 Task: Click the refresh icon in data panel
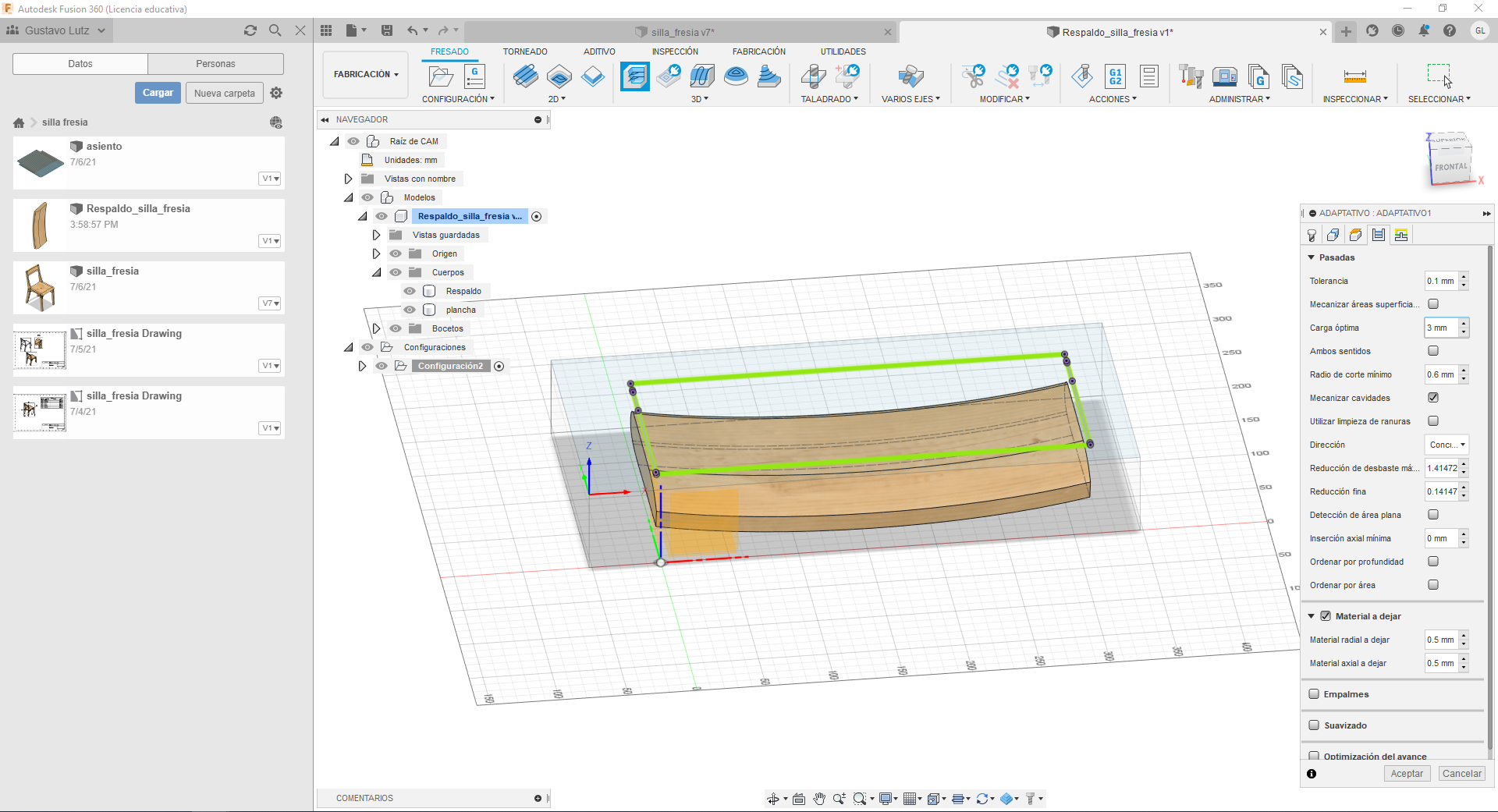[x=250, y=30]
